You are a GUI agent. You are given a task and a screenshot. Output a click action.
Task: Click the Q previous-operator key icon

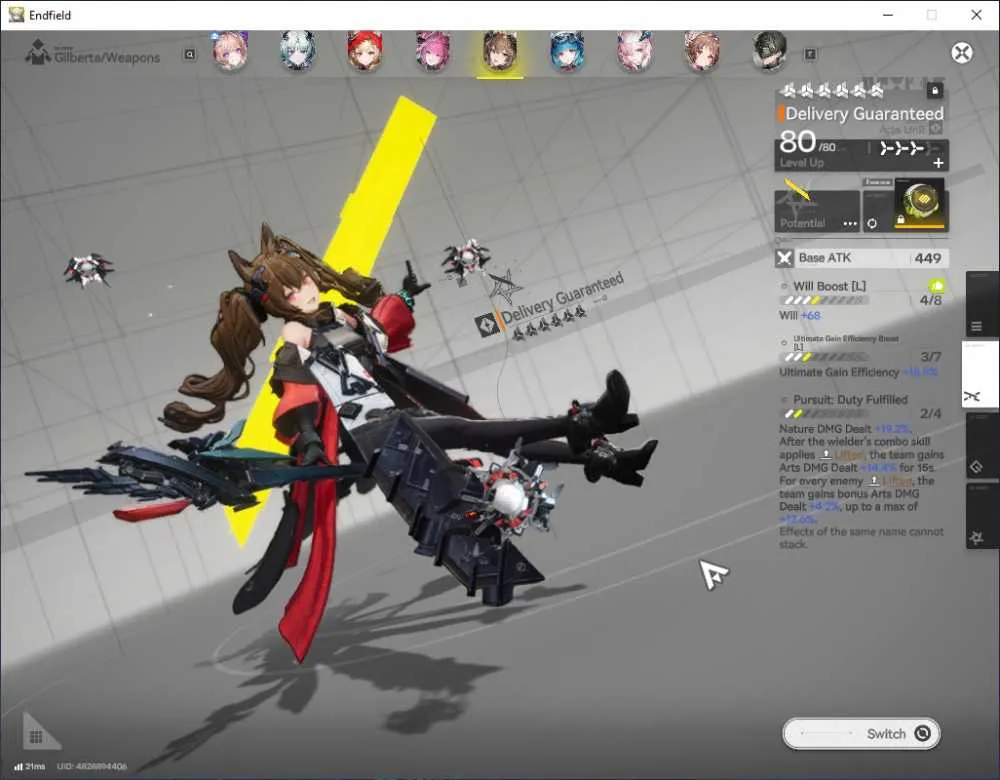tap(189, 55)
